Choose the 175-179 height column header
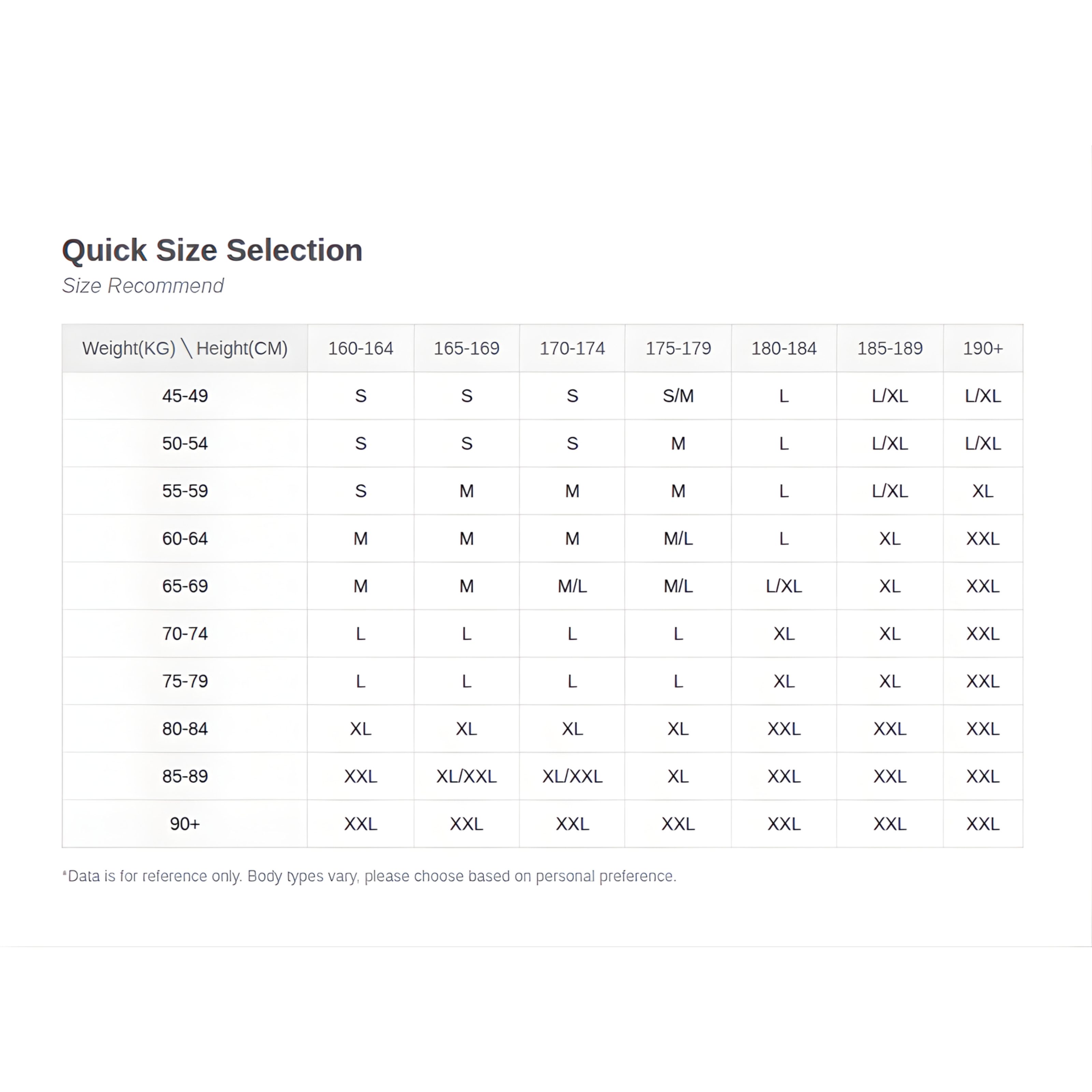This screenshot has width=1092, height=1092. (x=678, y=348)
